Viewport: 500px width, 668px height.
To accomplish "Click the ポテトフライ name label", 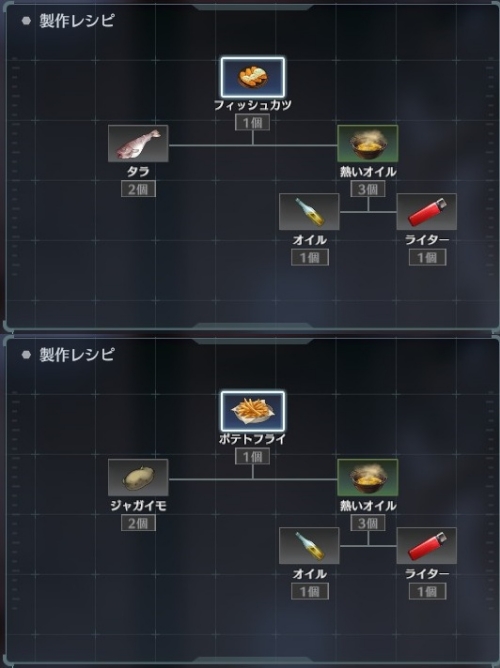I will click(253, 439).
